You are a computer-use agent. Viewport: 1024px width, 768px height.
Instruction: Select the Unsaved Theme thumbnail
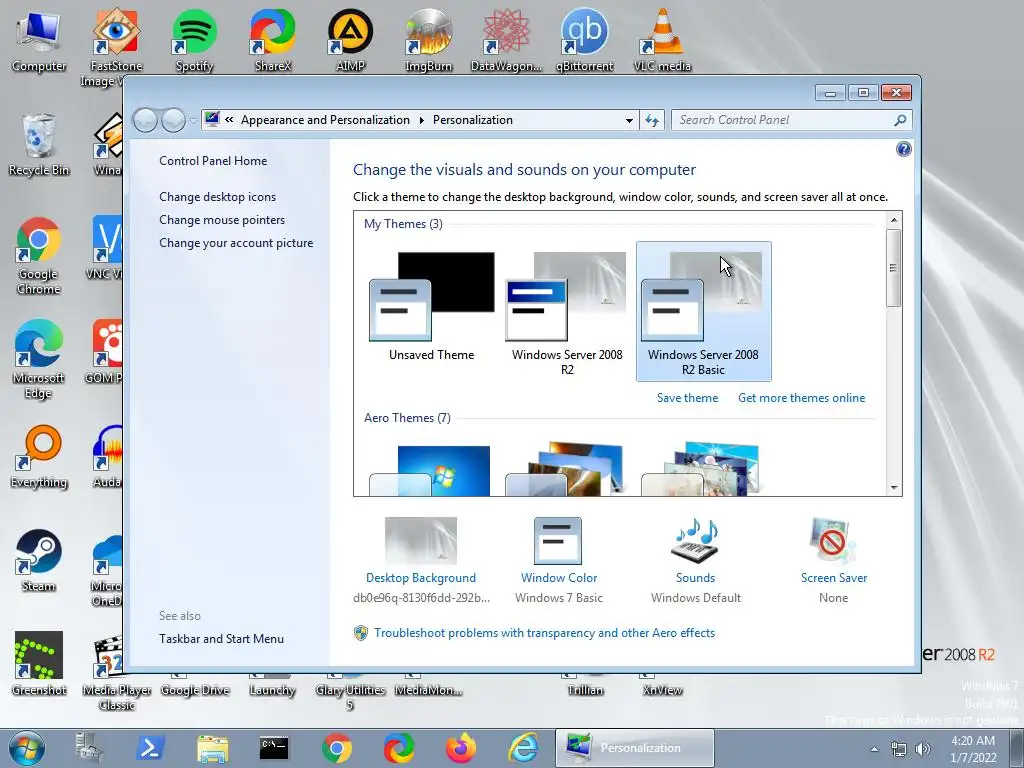coord(432,307)
